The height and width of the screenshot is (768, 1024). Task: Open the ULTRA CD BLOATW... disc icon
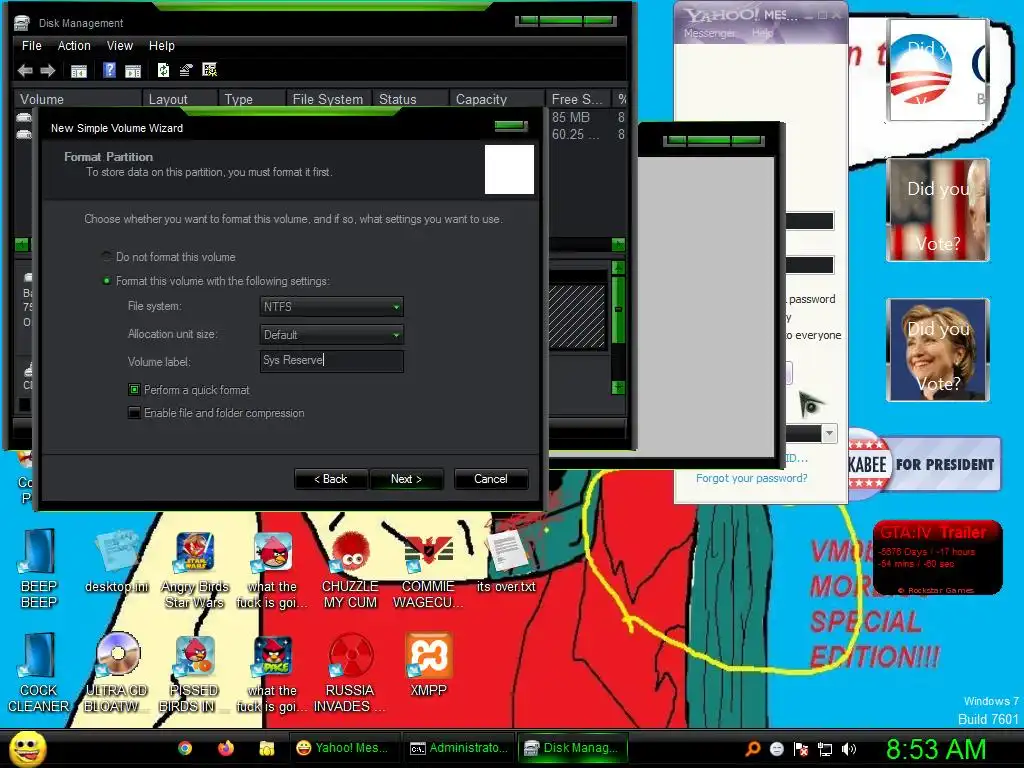click(x=117, y=673)
